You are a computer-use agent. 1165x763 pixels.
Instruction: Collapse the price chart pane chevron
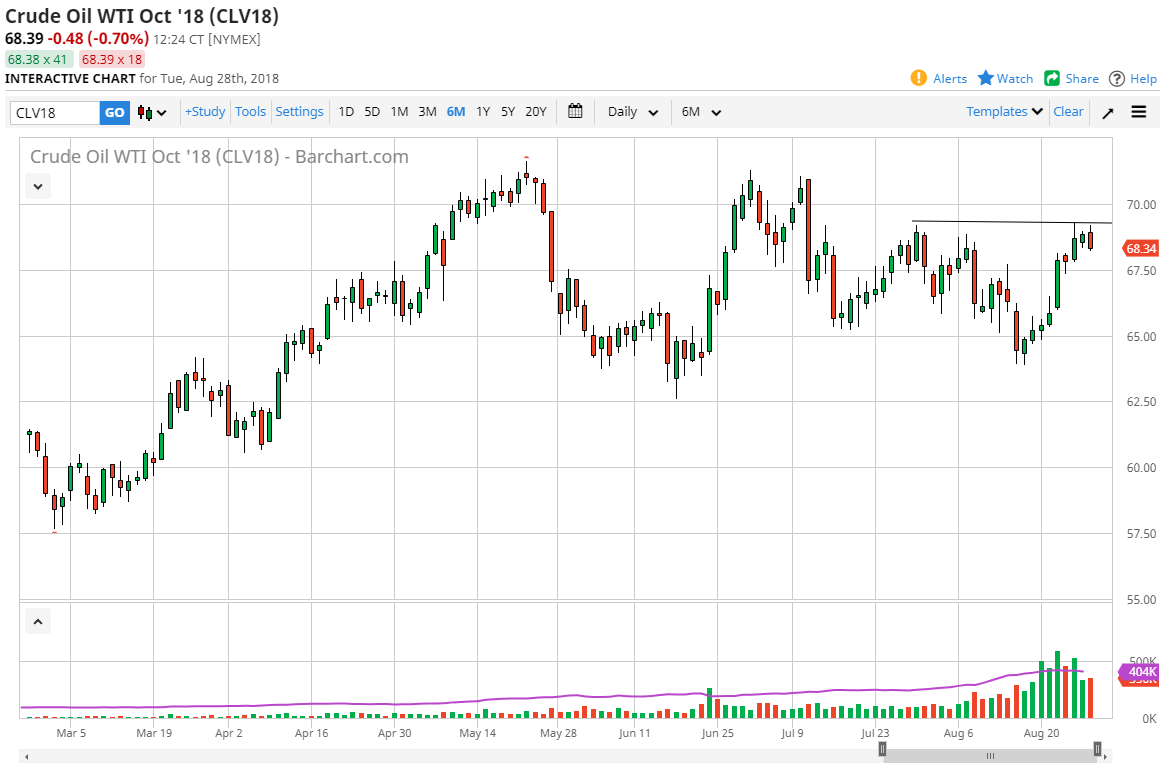coord(38,186)
